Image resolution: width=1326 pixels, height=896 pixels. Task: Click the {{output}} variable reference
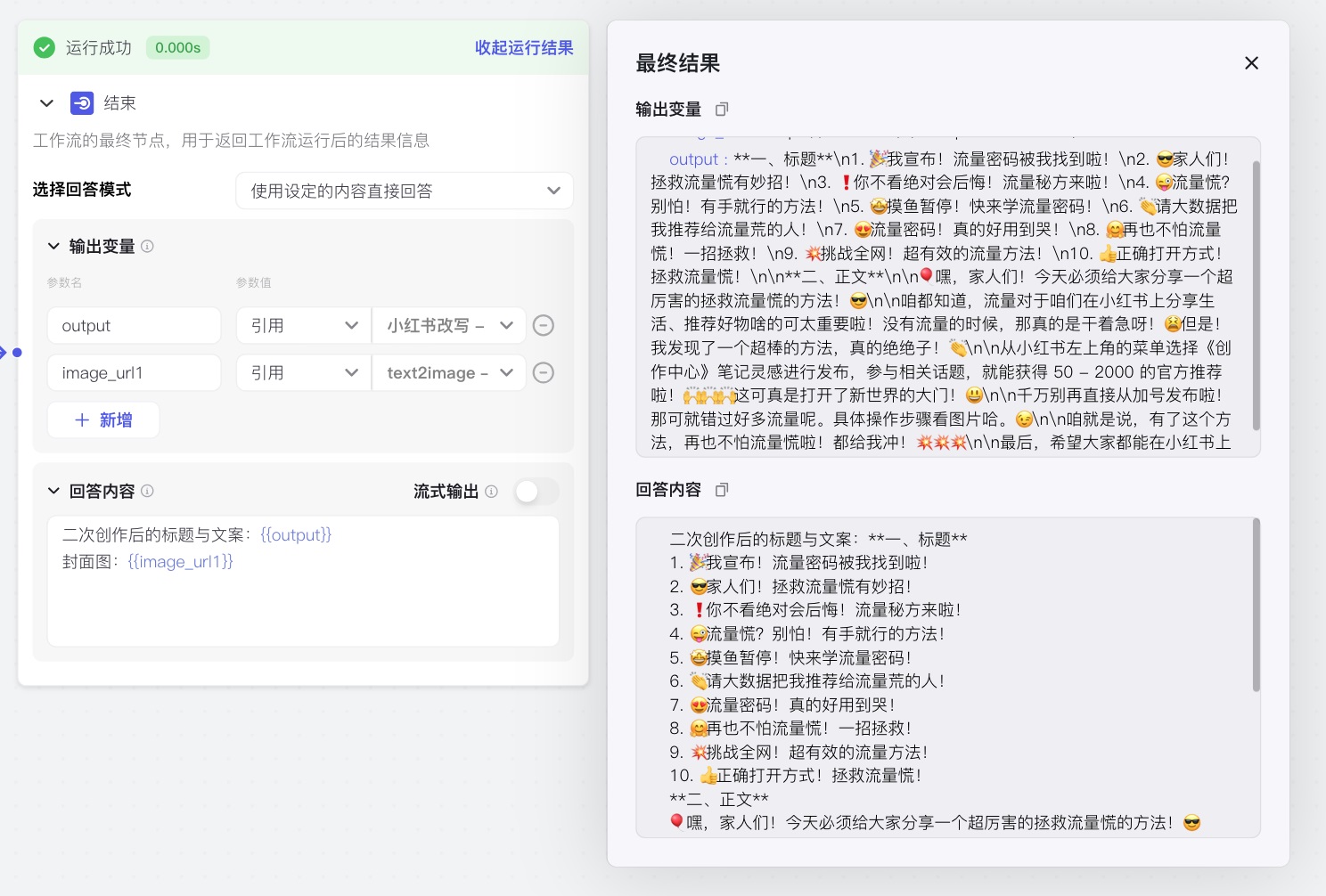pos(296,535)
